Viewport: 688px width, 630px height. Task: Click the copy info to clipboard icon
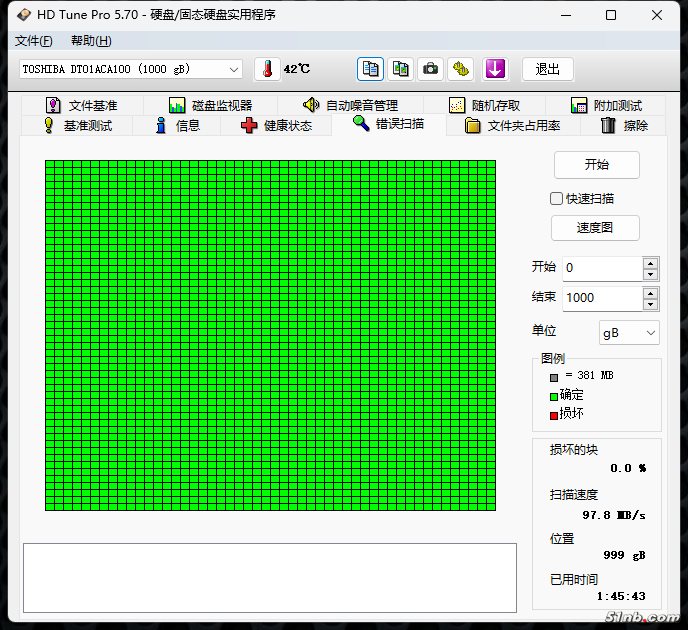[x=371, y=69]
